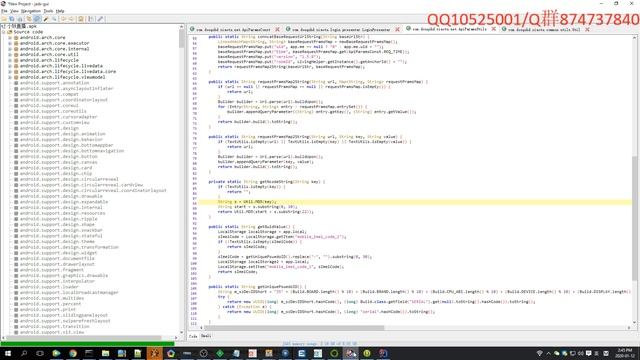Click the getNcodeString method declaration
Viewport: 640px width, 360px height.
[x=267, y=182]
